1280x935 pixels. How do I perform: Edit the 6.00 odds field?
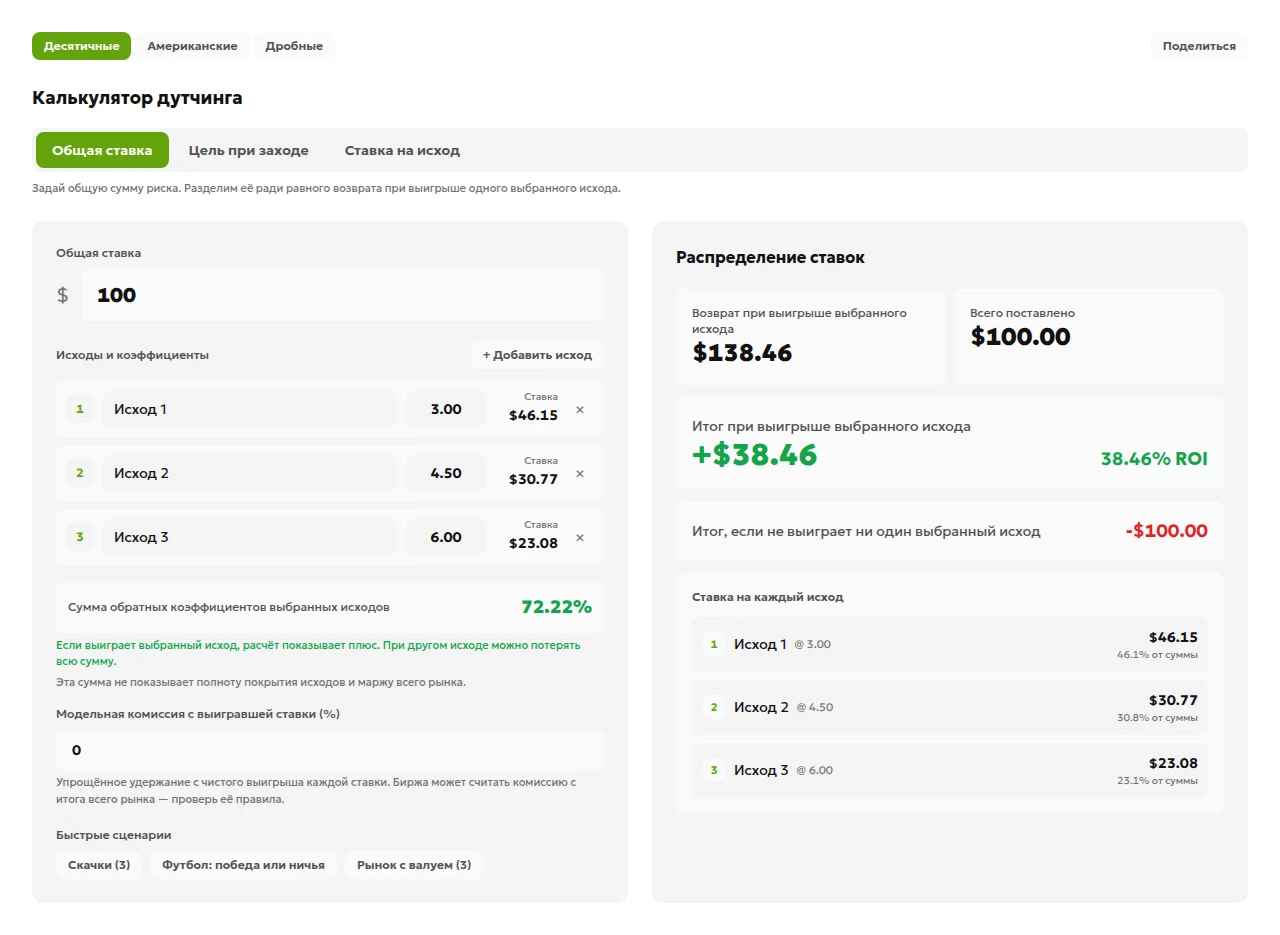tap(446, 537)
